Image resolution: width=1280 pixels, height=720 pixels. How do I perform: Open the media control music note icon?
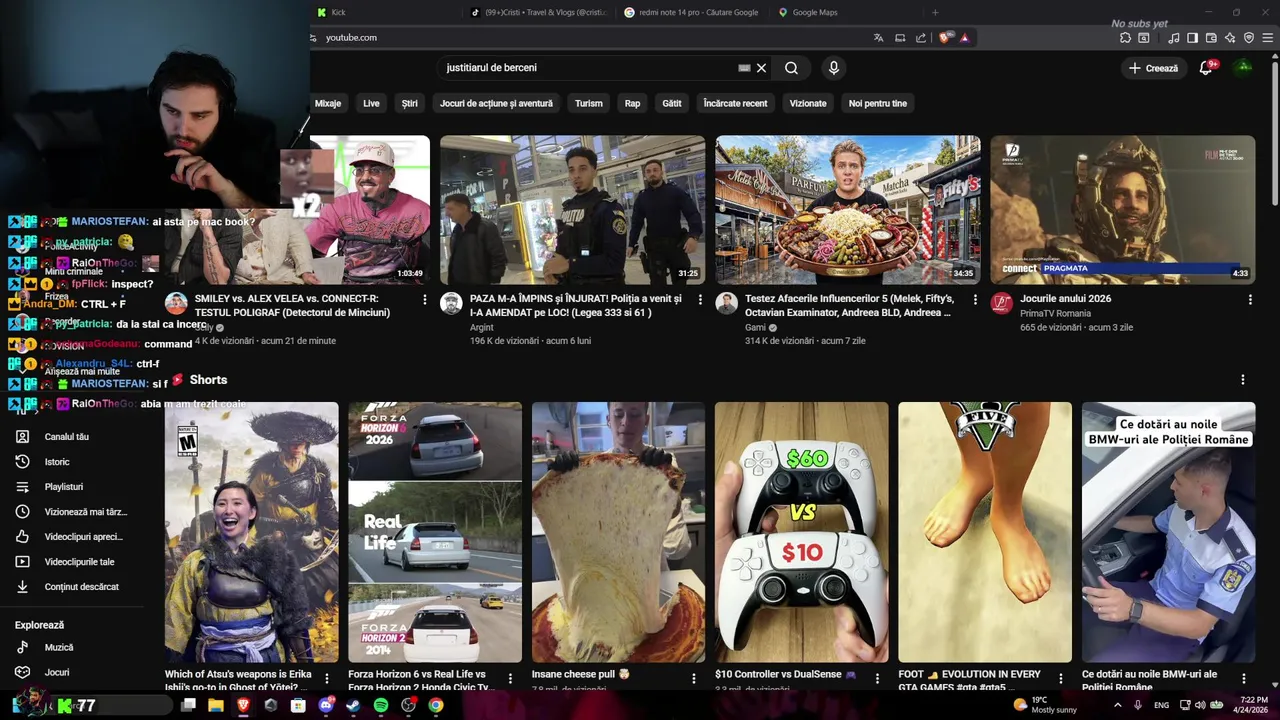click(x=1173, y=38)
